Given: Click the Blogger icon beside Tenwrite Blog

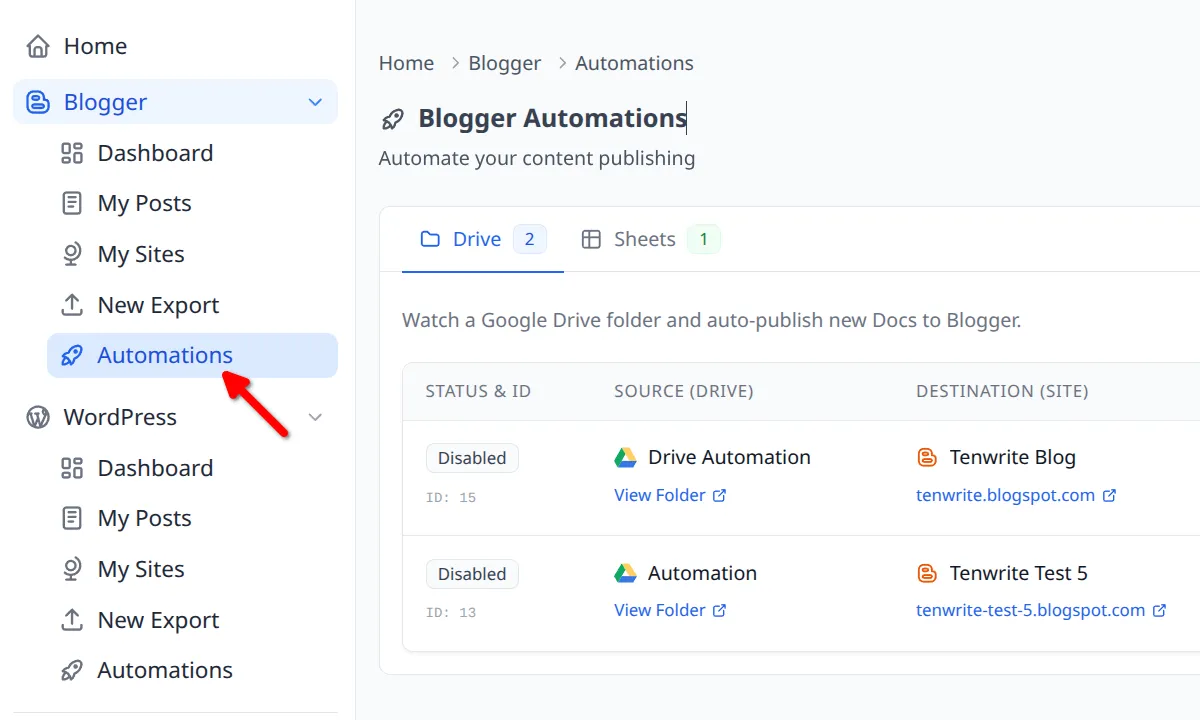Looking at the screenshot, I should [927, 457].
